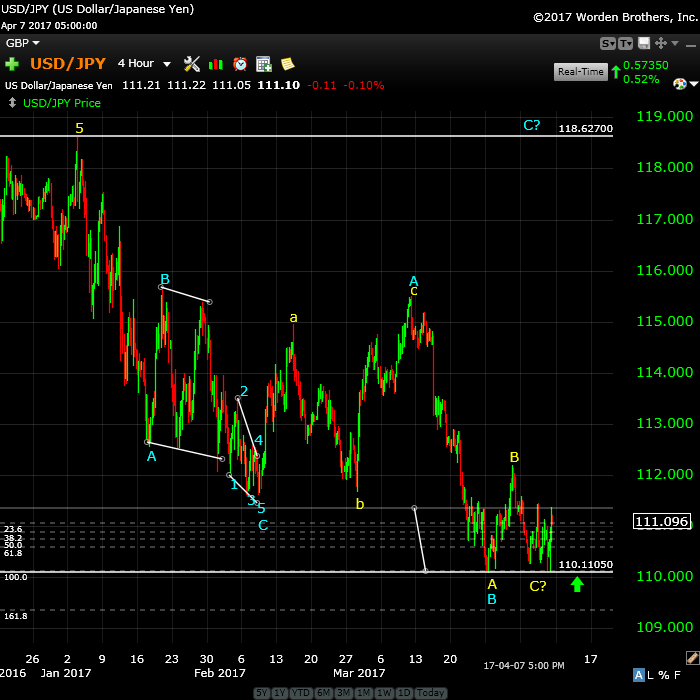Screen dimensions: 700x700
Task: Click the 0.57350 change value at right
Action: (646, 65)
